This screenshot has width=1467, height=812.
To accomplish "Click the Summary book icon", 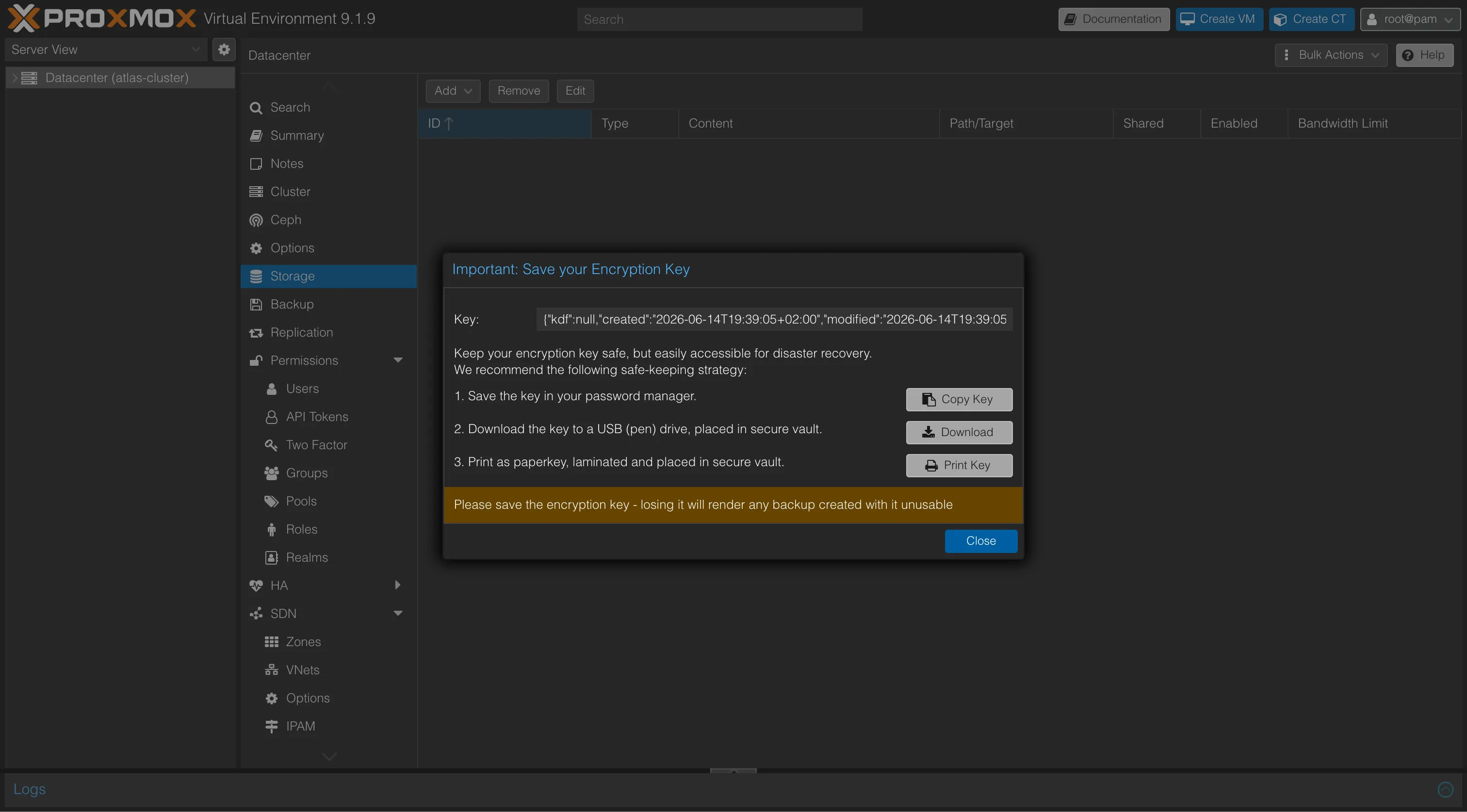I will [x=256, y=135].
